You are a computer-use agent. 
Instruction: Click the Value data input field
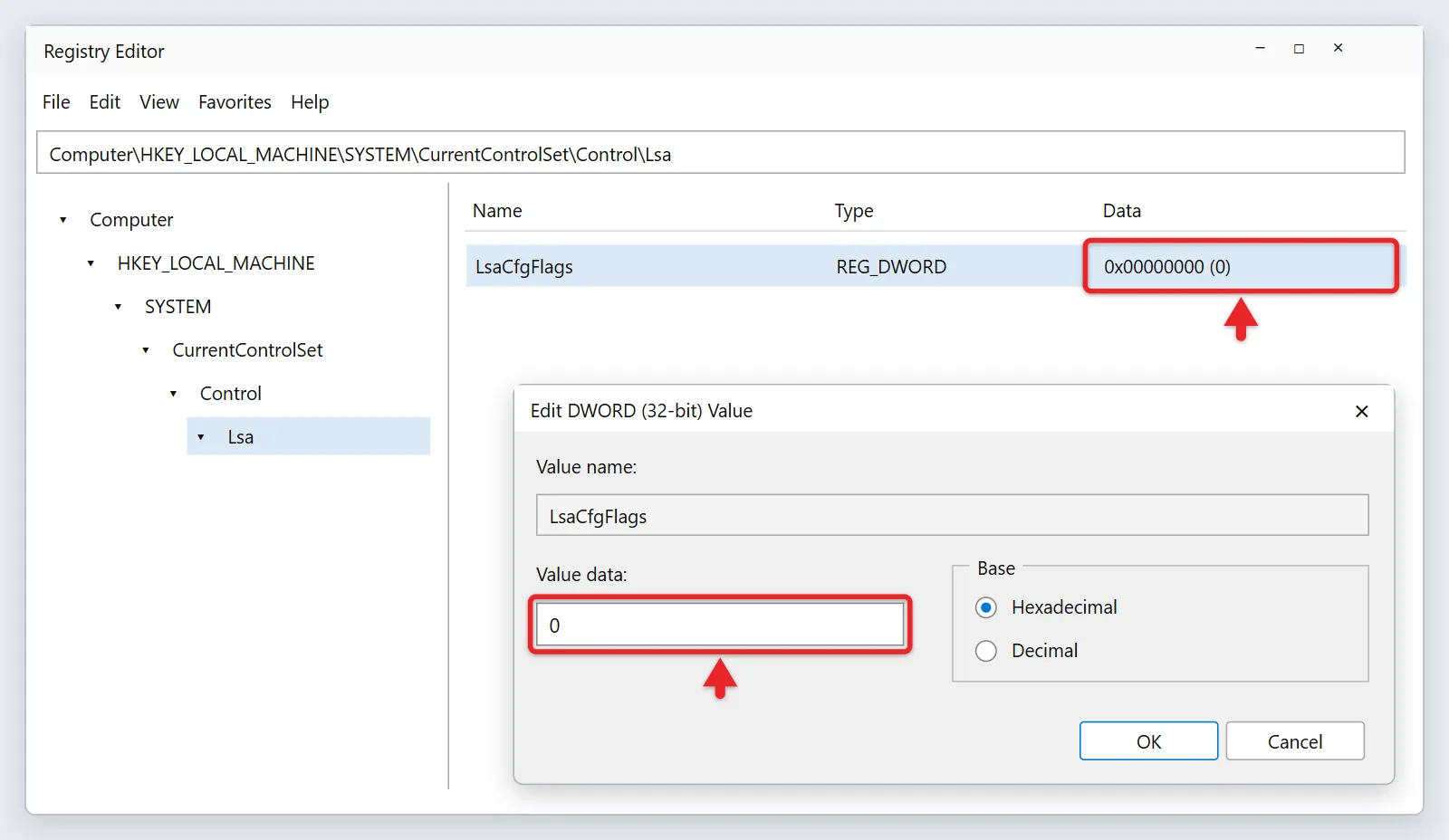[x=720, y=625]
